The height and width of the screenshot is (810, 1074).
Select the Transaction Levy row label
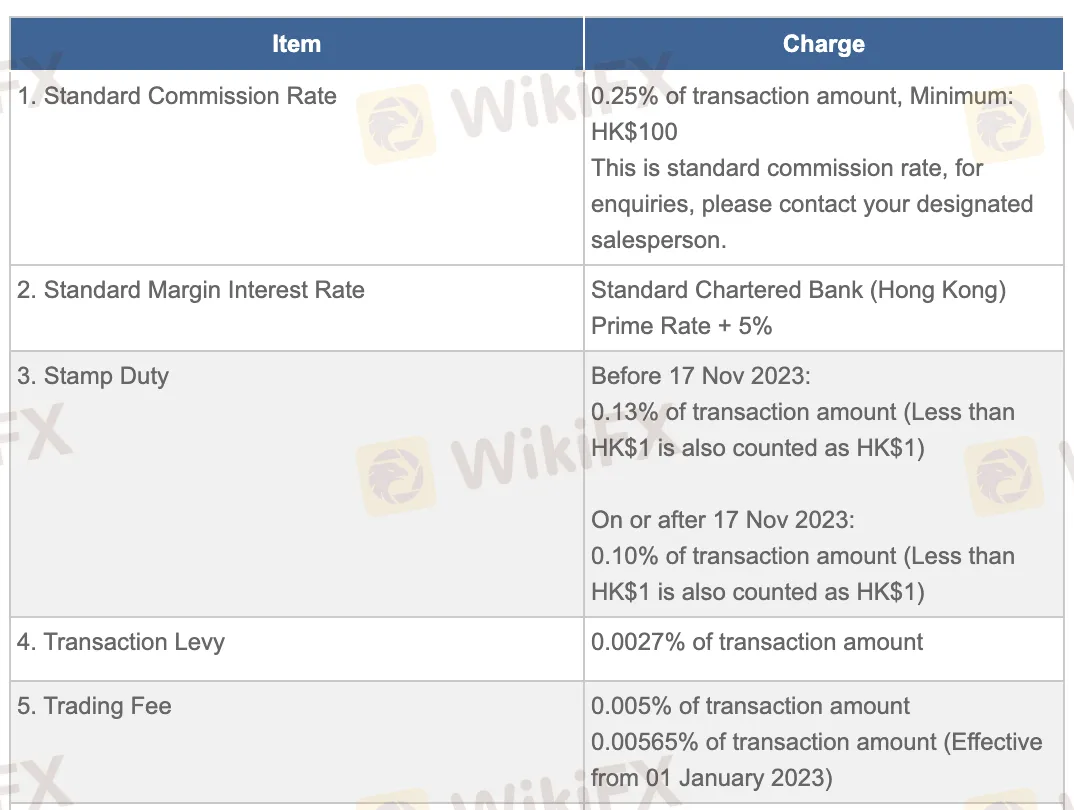coord(121,642)
